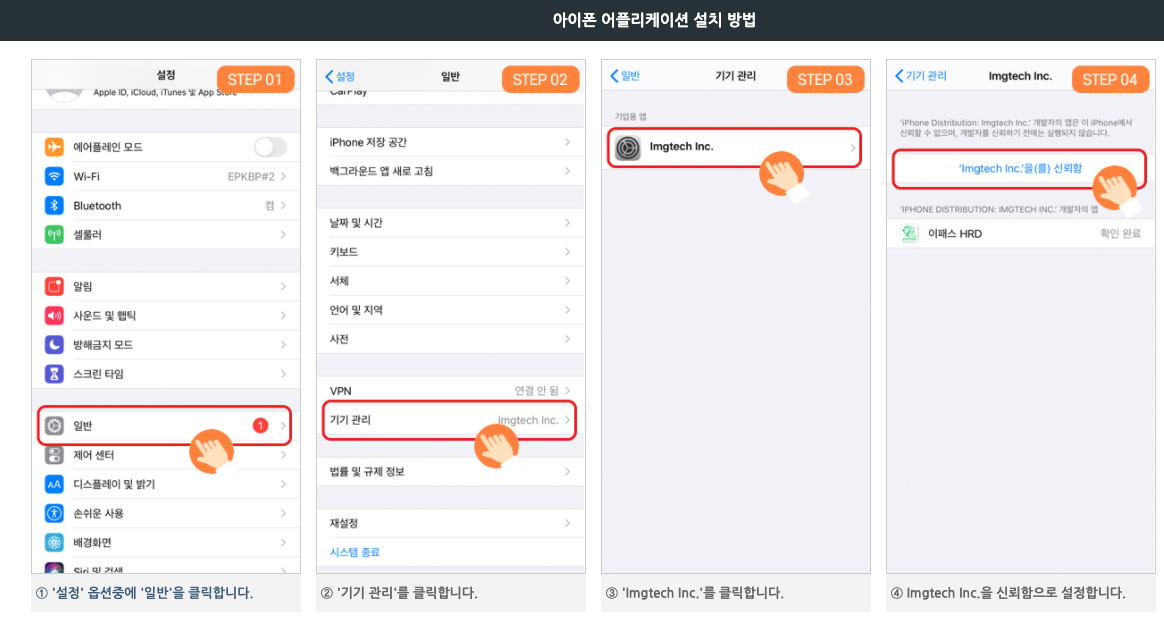Expand the iPhone 저장 공간 row chevron
The height and width of the screenshot is (634, 1164).
coord(567,143)
